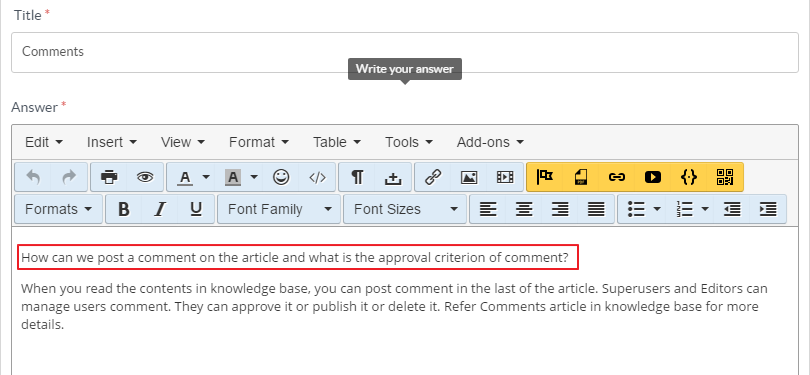Open the source code view icon
This screenshot has width=810, height=375.
tap(317, 177)
